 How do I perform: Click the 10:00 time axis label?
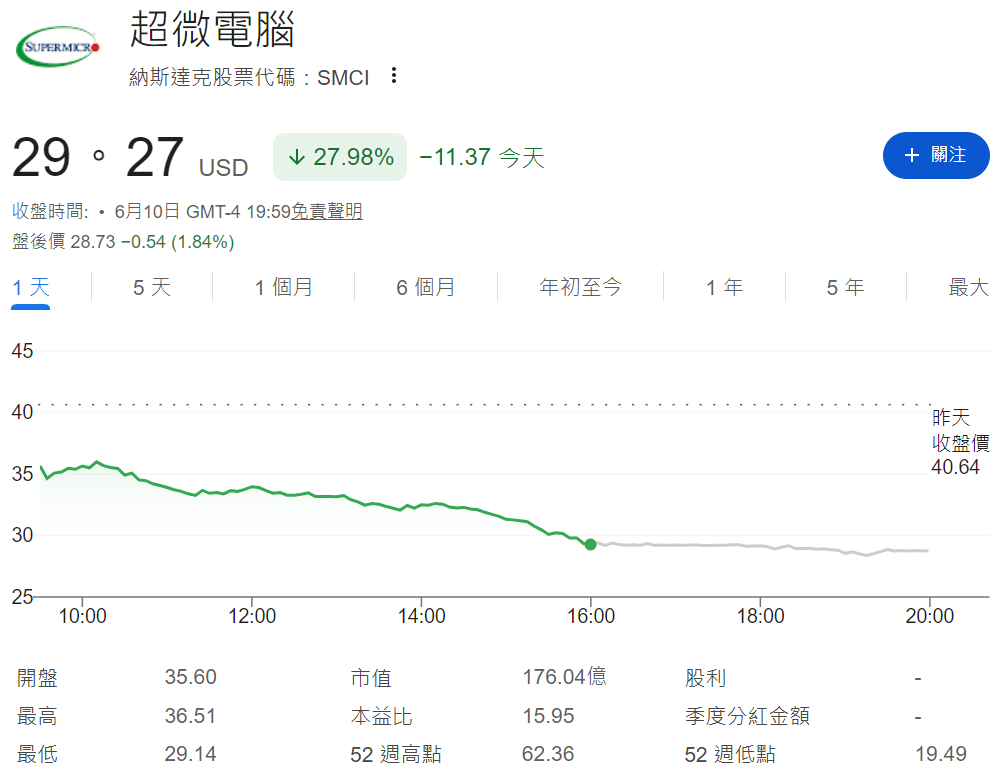[x=83, y=616]
